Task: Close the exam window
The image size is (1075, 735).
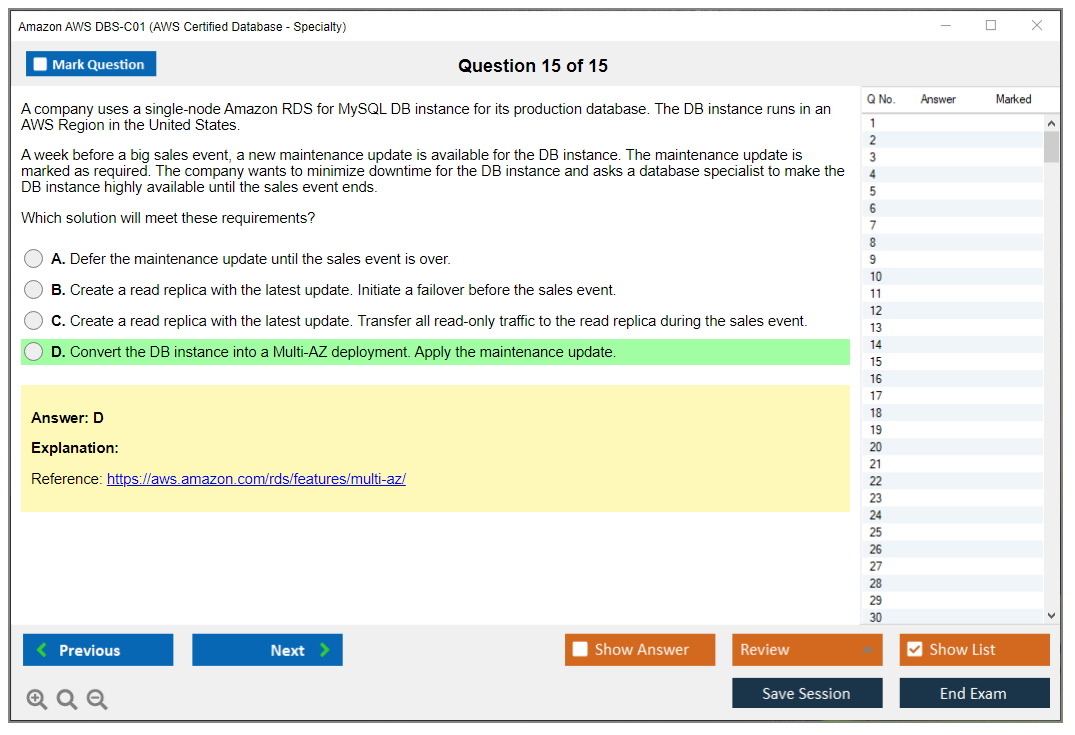Action: (1037, 26)
